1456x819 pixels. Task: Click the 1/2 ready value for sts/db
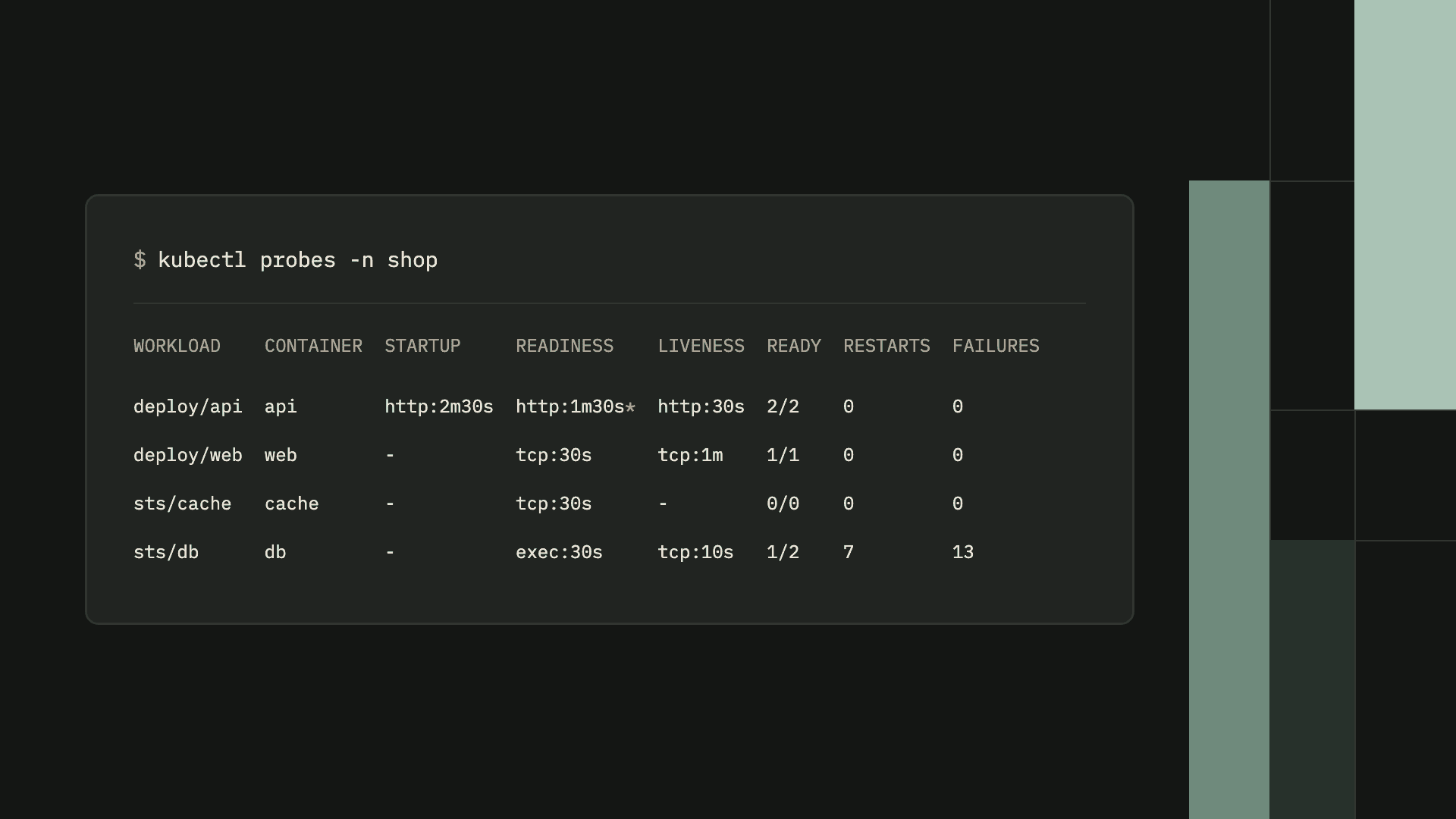(x=783, y=553)
